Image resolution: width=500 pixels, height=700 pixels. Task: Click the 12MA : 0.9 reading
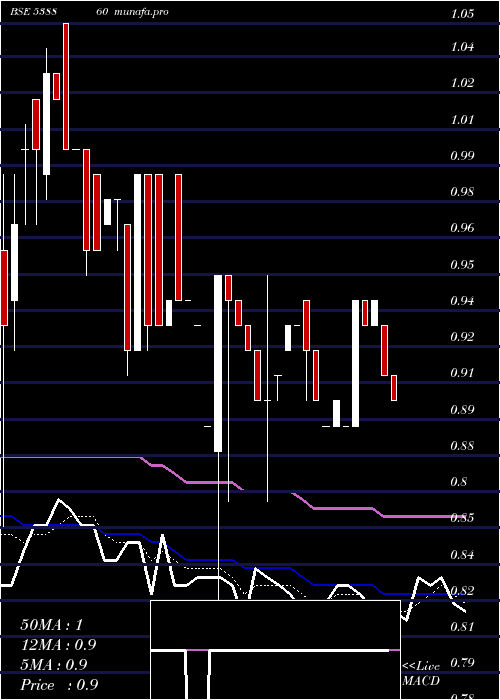click(x=58, y=645)
